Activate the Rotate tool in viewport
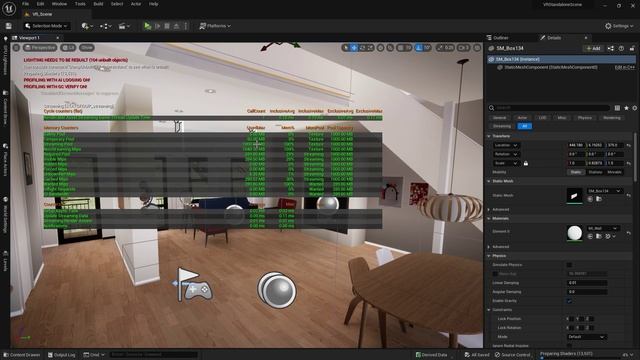This screenshot has width=640, height=360. click(x=362, y=48)
